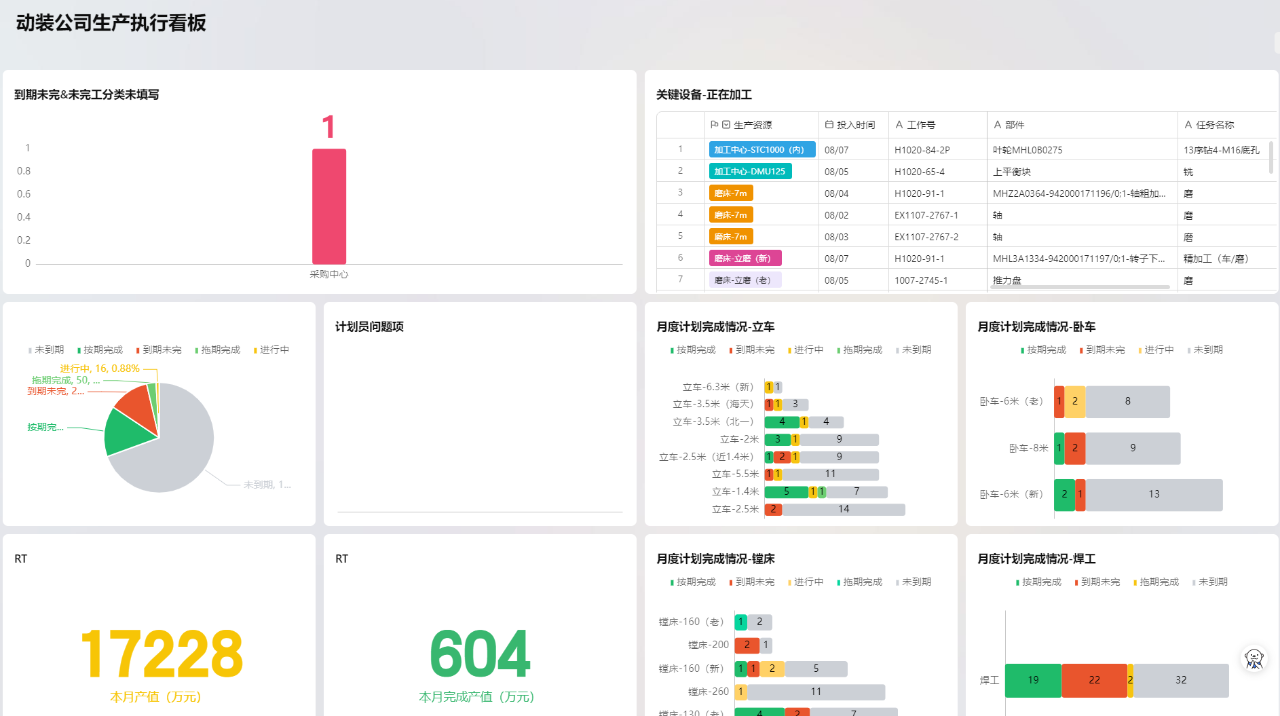This screenshot has height=716, width=1280.
Task: Click the calendar icon in the 投入时间 column header
Action: [x=831, y=125]
